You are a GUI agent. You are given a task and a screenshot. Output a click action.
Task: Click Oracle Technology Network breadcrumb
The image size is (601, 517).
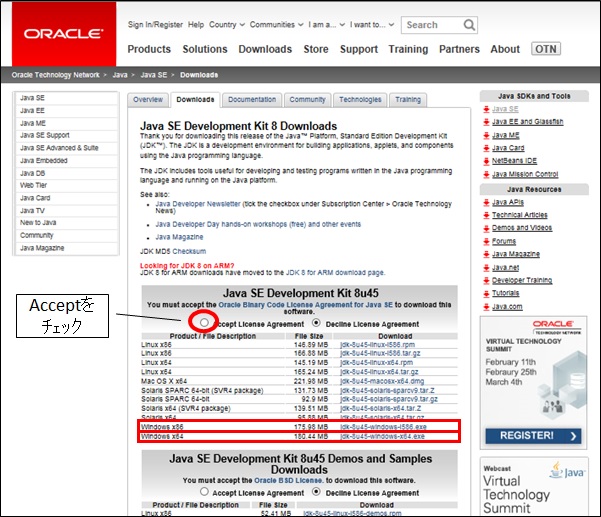coord(55,75)
